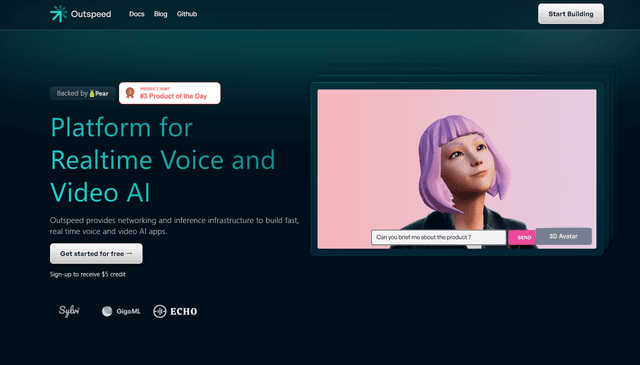
Task: Click the GigaML circle logo icon
Action: 107,311
